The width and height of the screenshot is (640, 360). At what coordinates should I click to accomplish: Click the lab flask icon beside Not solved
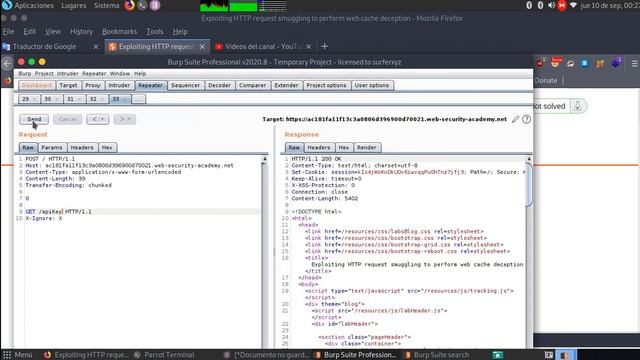tap(577, 106)
